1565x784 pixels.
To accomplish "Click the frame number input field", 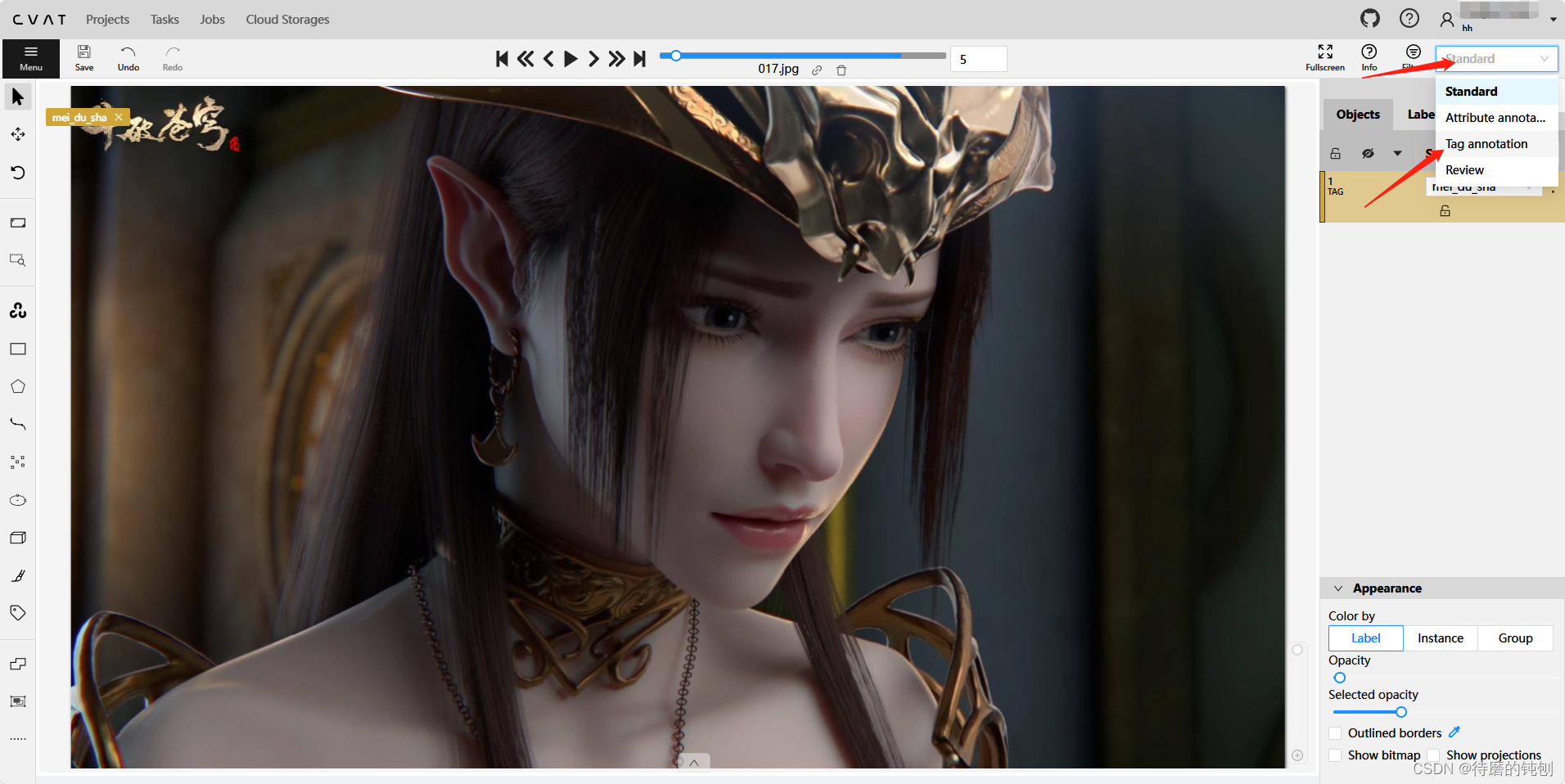I will tap(979, 59).
